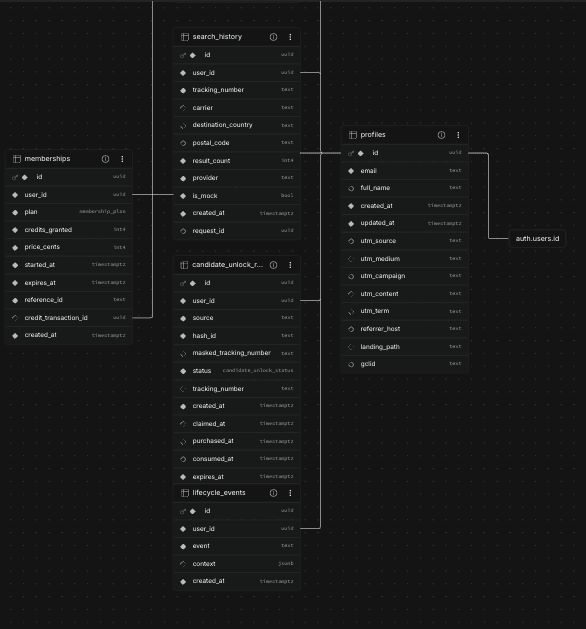Image resolution: width=586 pixels, height=629 pixels.
Task: Open the candidate_unlock_r... table options menu
Action: [x=290, y=265]
